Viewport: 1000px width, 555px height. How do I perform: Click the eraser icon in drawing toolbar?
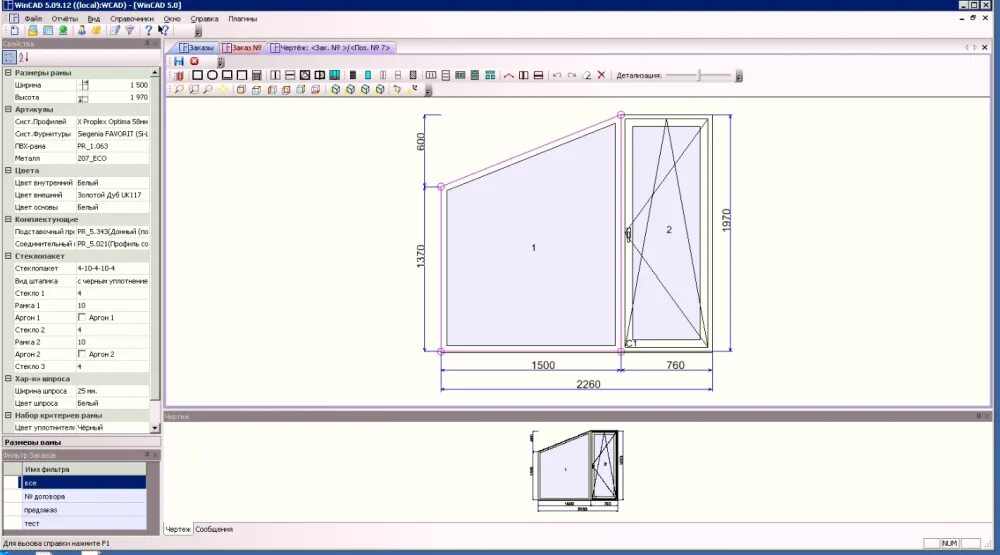(586, 75)
